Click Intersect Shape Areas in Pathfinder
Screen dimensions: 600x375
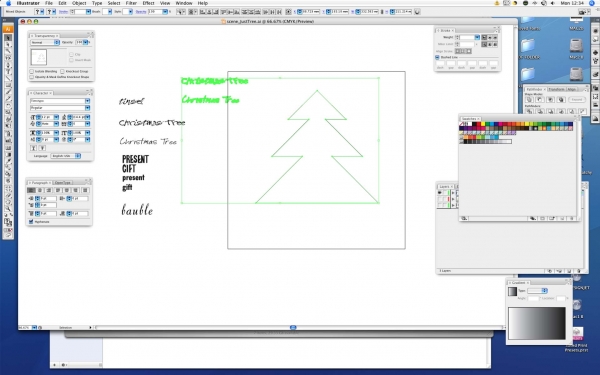click(x=551, y=99)
